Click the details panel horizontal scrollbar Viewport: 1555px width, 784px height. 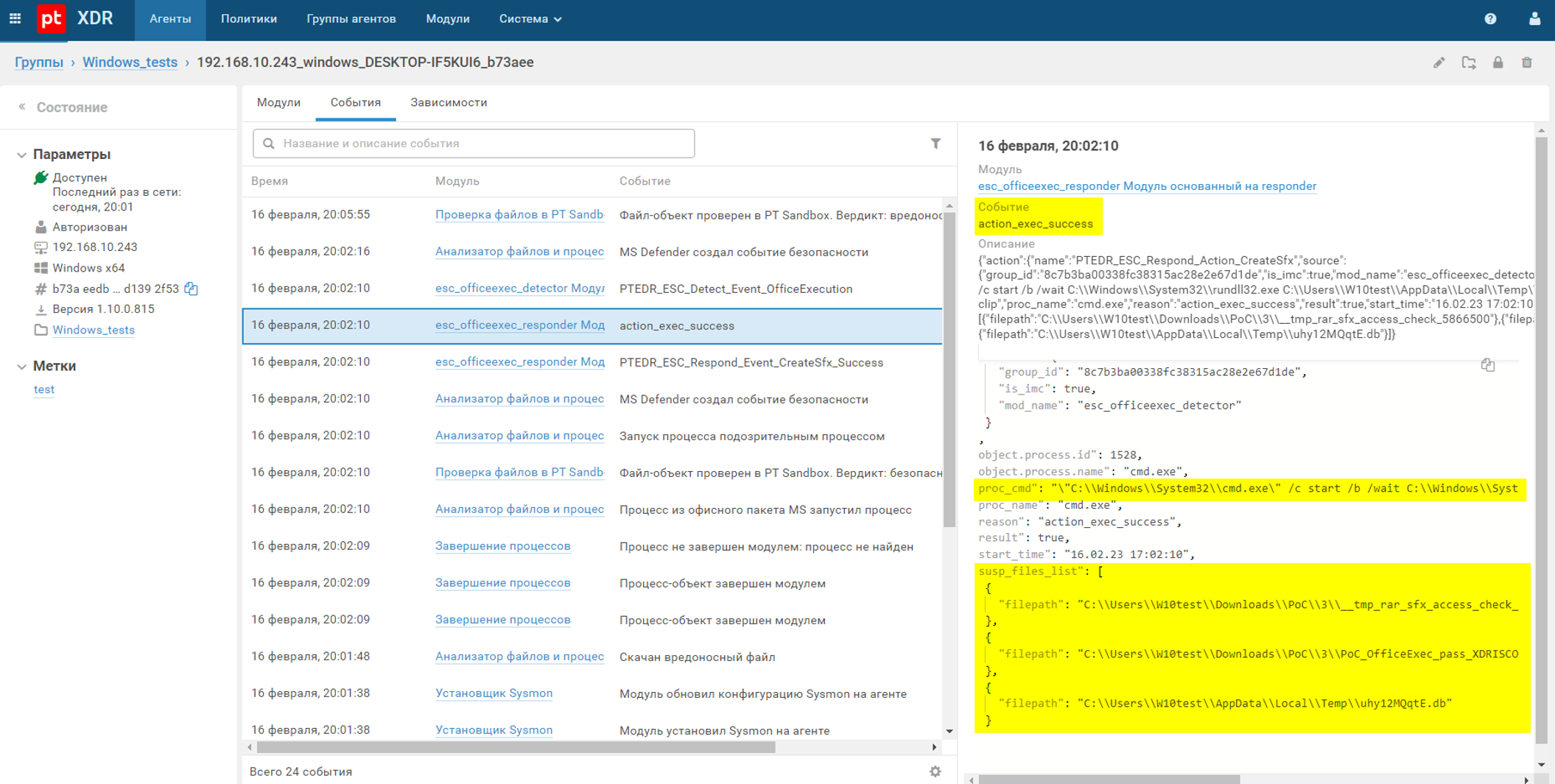point(1109,779)
